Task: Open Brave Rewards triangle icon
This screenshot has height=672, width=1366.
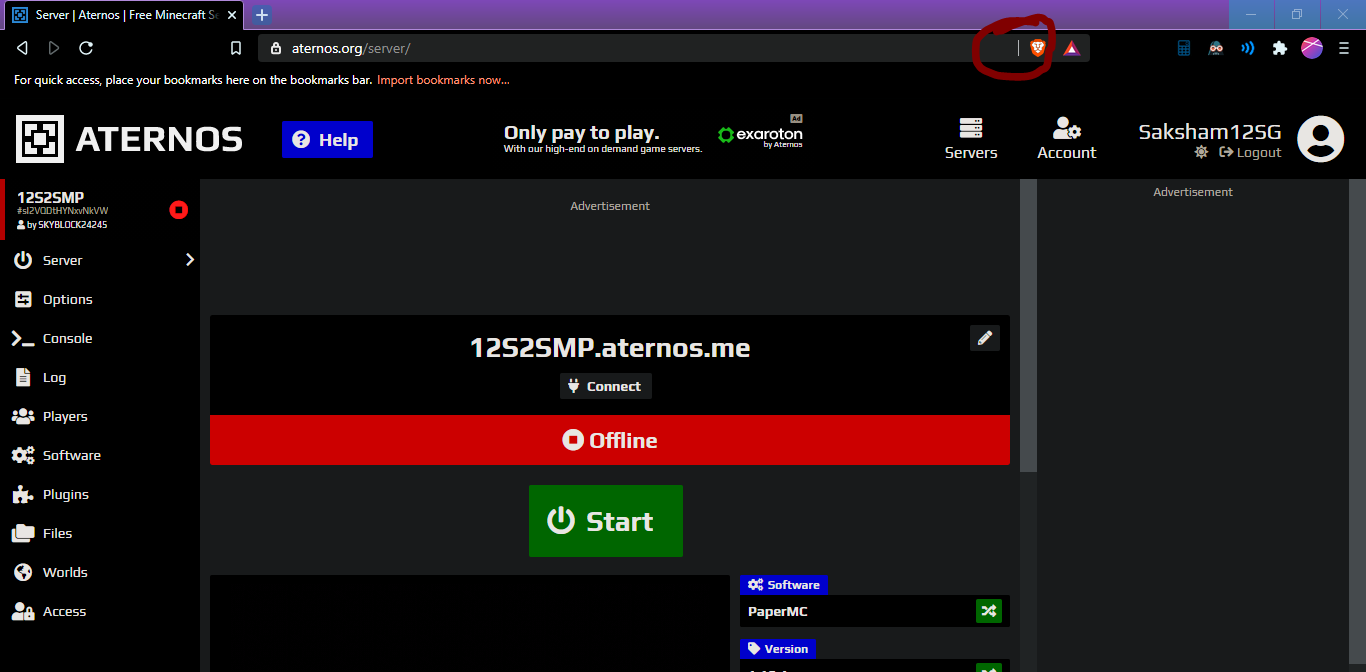Action: pos(1072,48)
